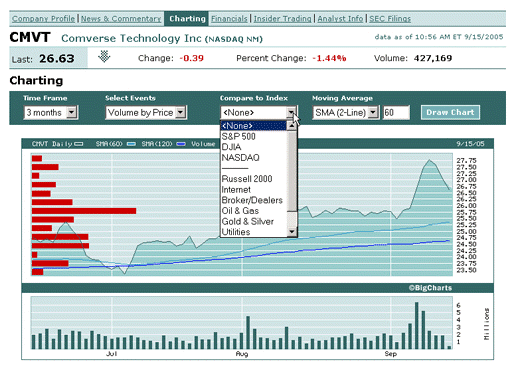Open the Volume by Price events dropdown
Viewport: 515px width, 370px height.
[x=146, y=113]
